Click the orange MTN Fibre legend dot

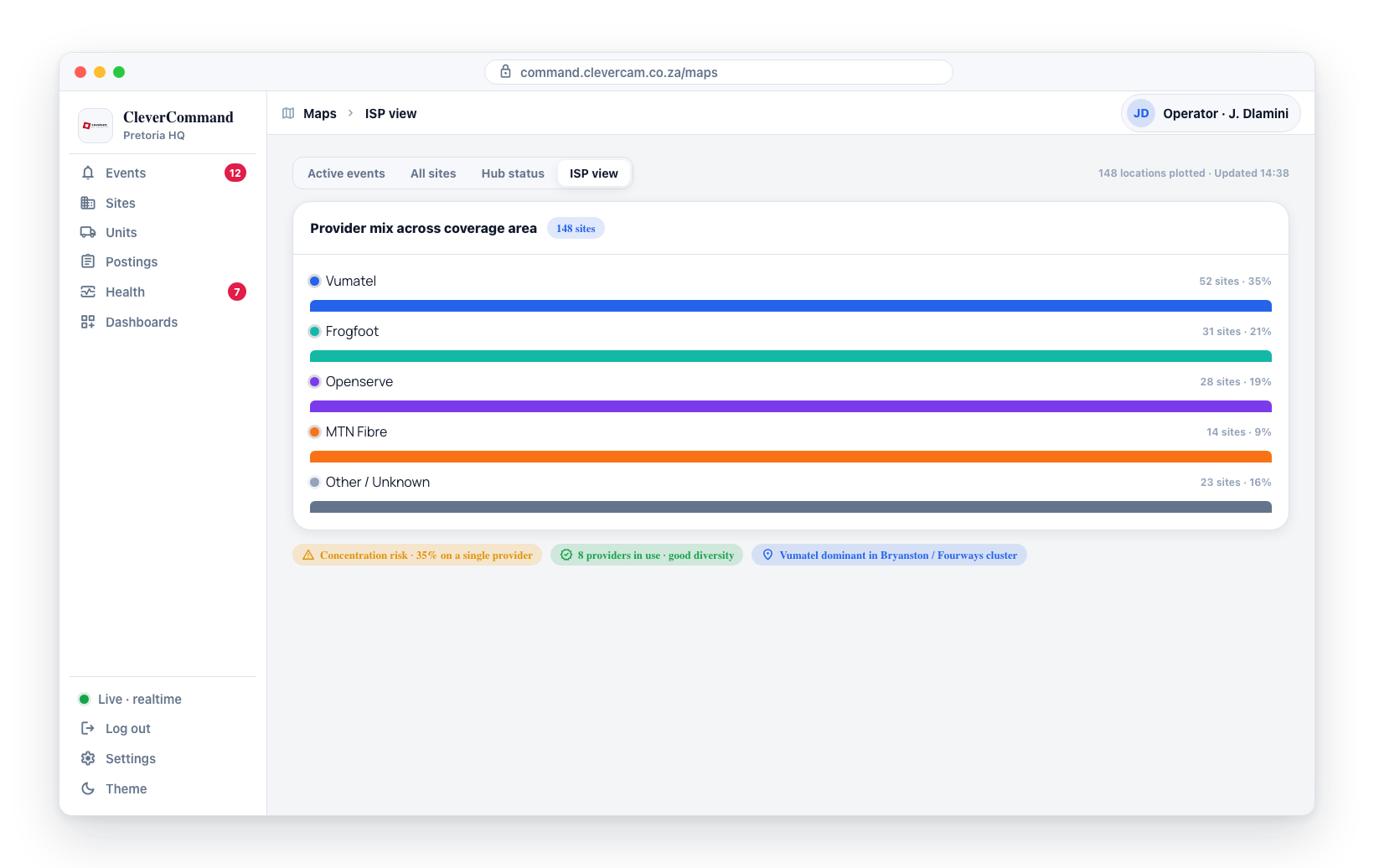tap(314, 431)
